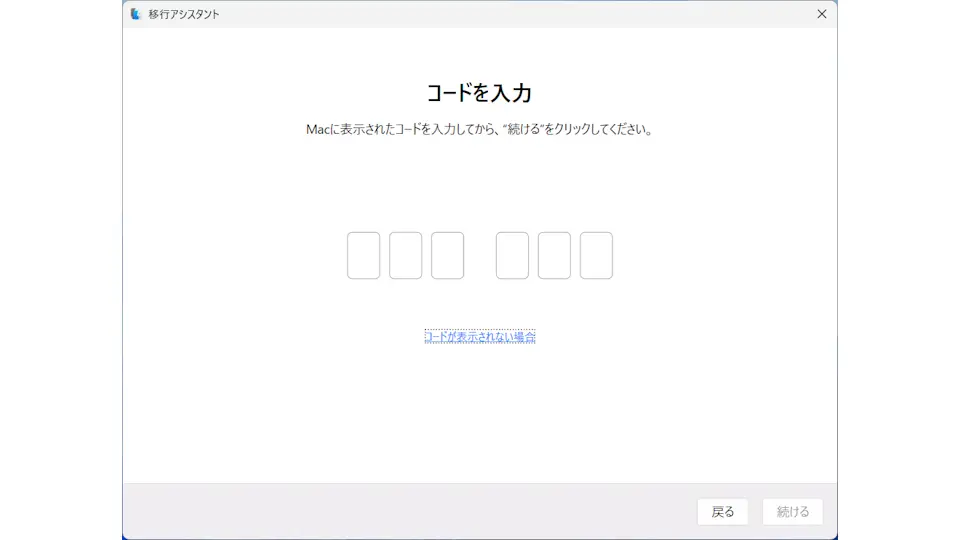Click the コードを入力 heading
Screen dimensions: 960x540
point(479,93)
